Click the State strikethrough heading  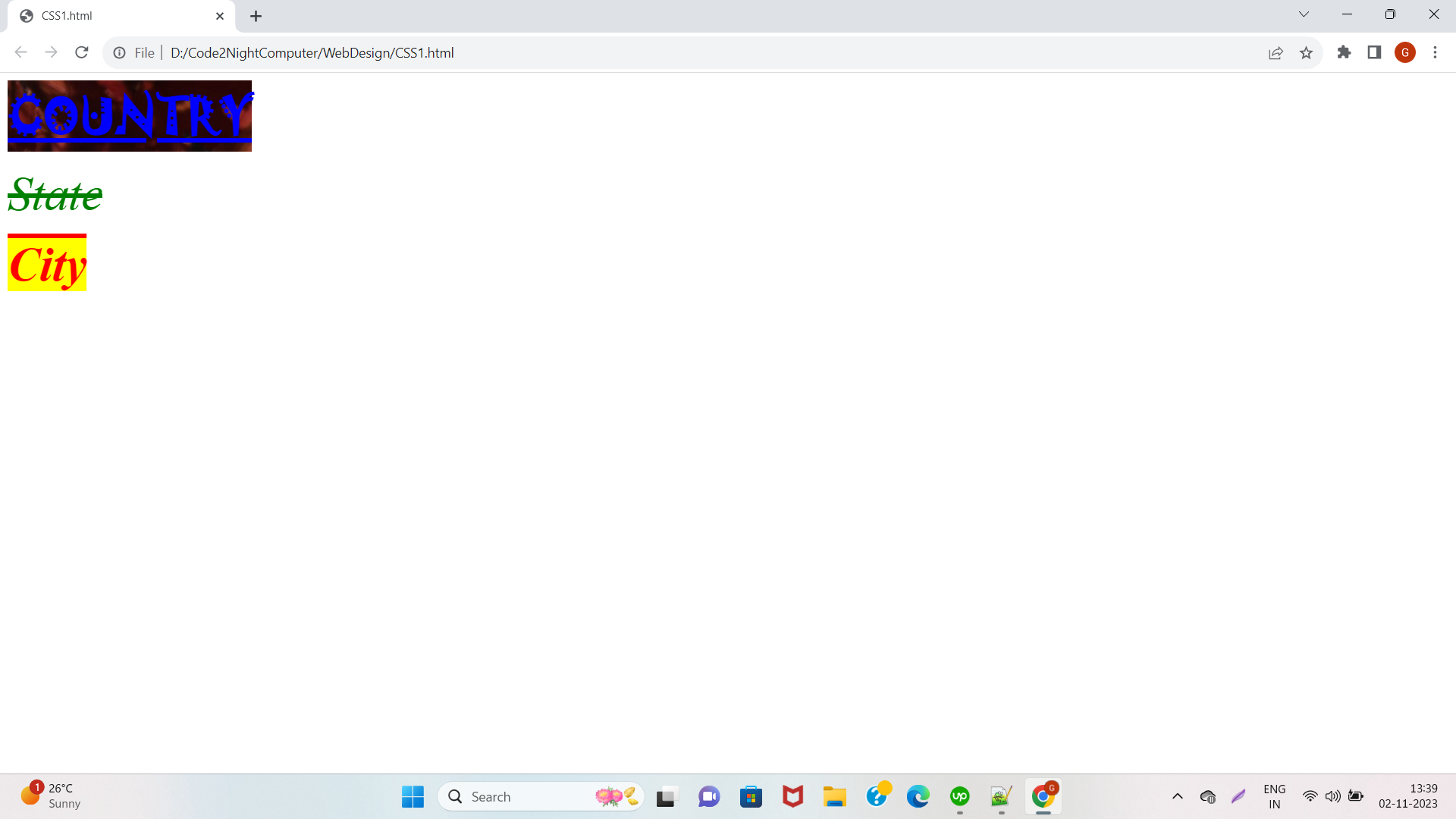[55, 195]
